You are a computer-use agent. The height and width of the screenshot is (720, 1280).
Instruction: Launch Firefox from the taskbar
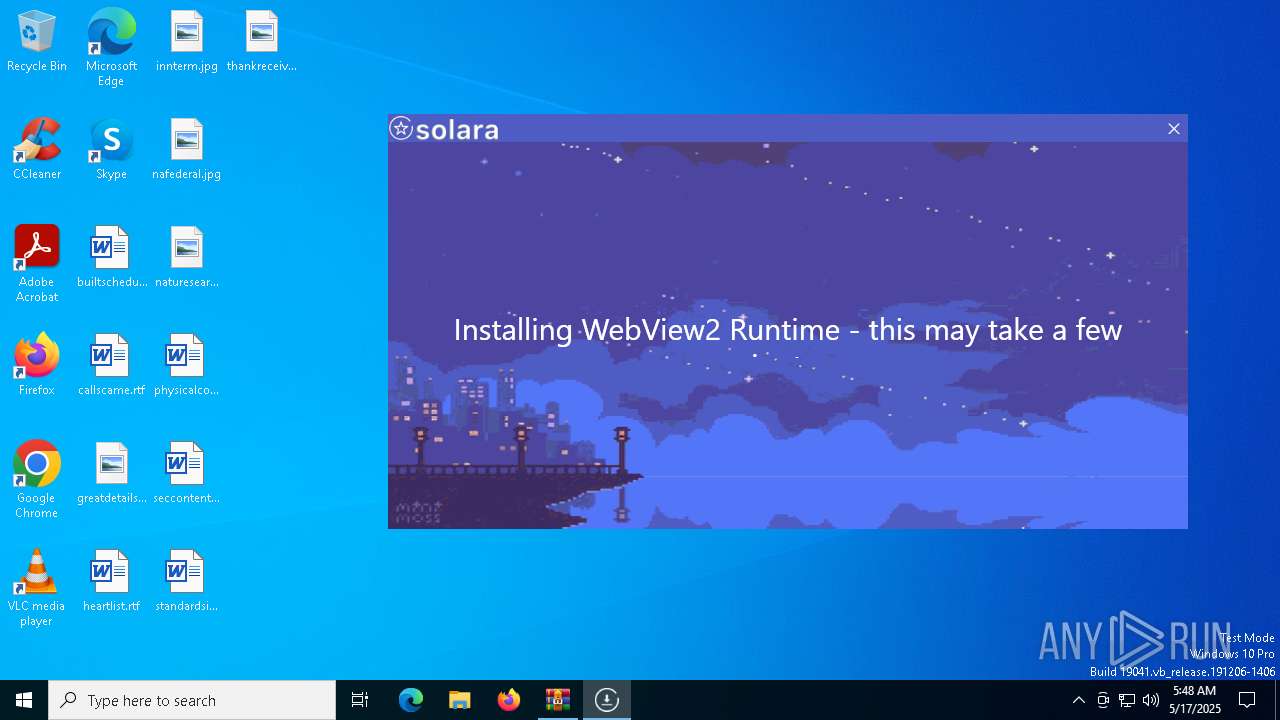click(509, 700)
